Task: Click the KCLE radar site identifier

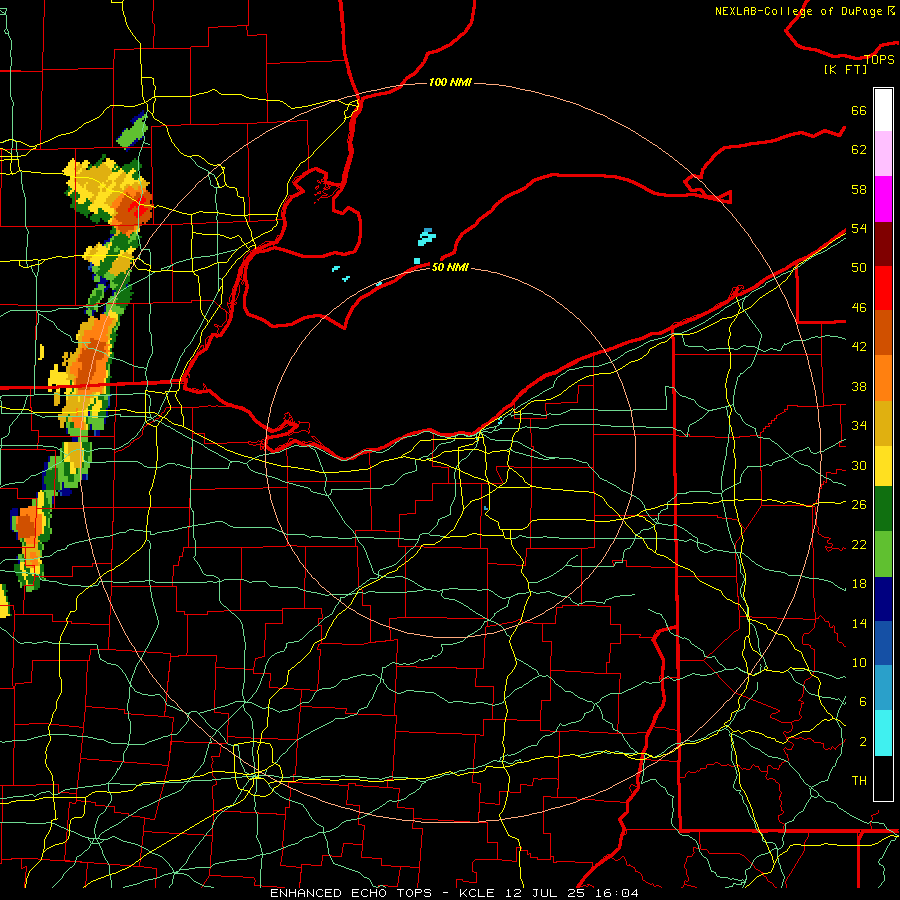Action: click(x=476, y=893)
